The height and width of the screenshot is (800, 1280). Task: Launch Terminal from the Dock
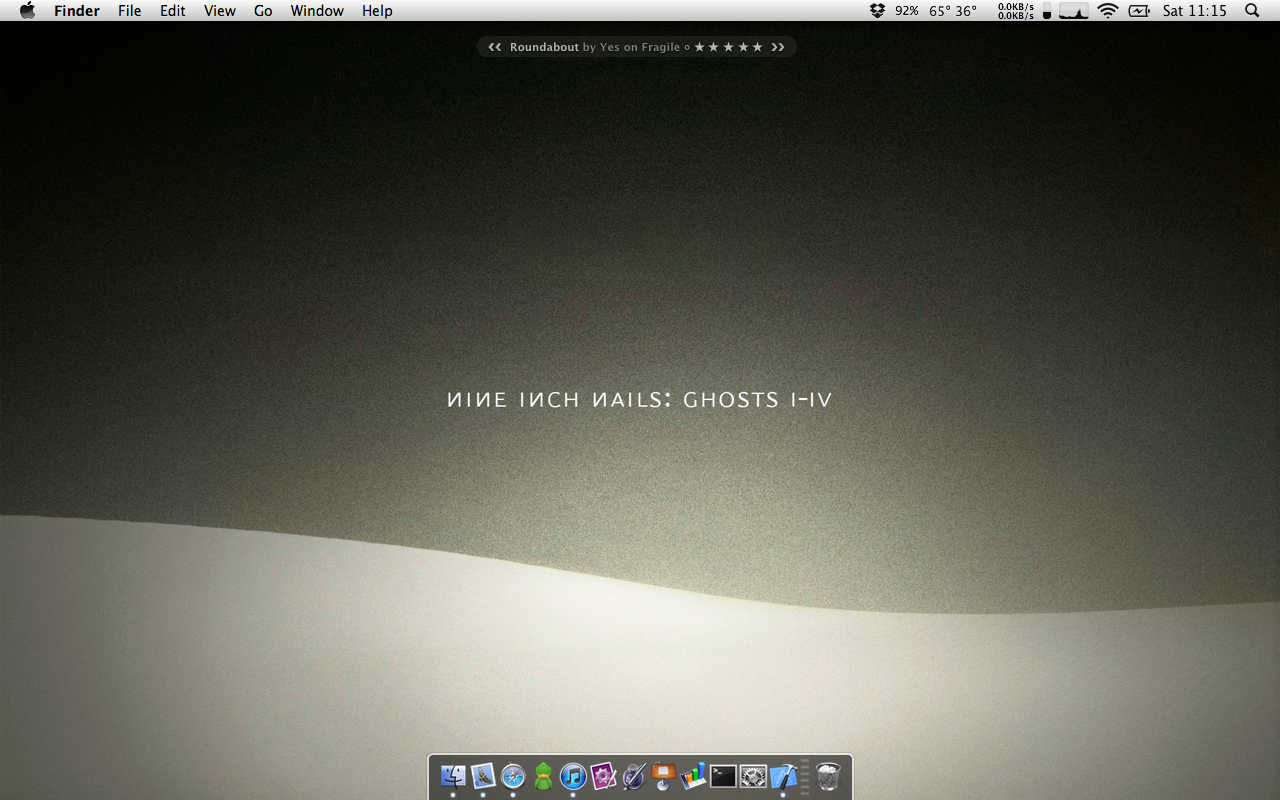click(723, 775)
